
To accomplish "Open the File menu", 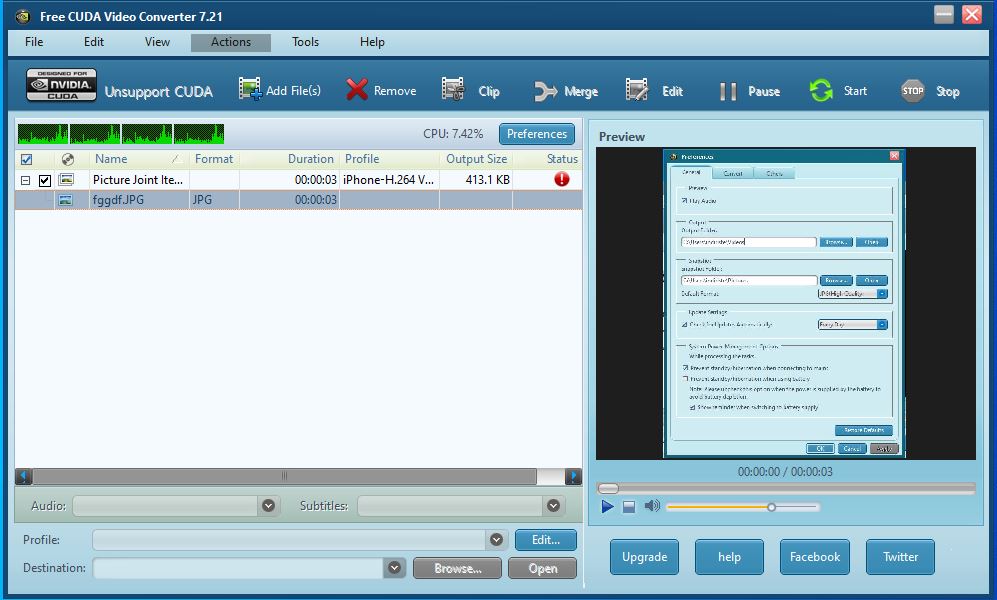I will point(34,42).
